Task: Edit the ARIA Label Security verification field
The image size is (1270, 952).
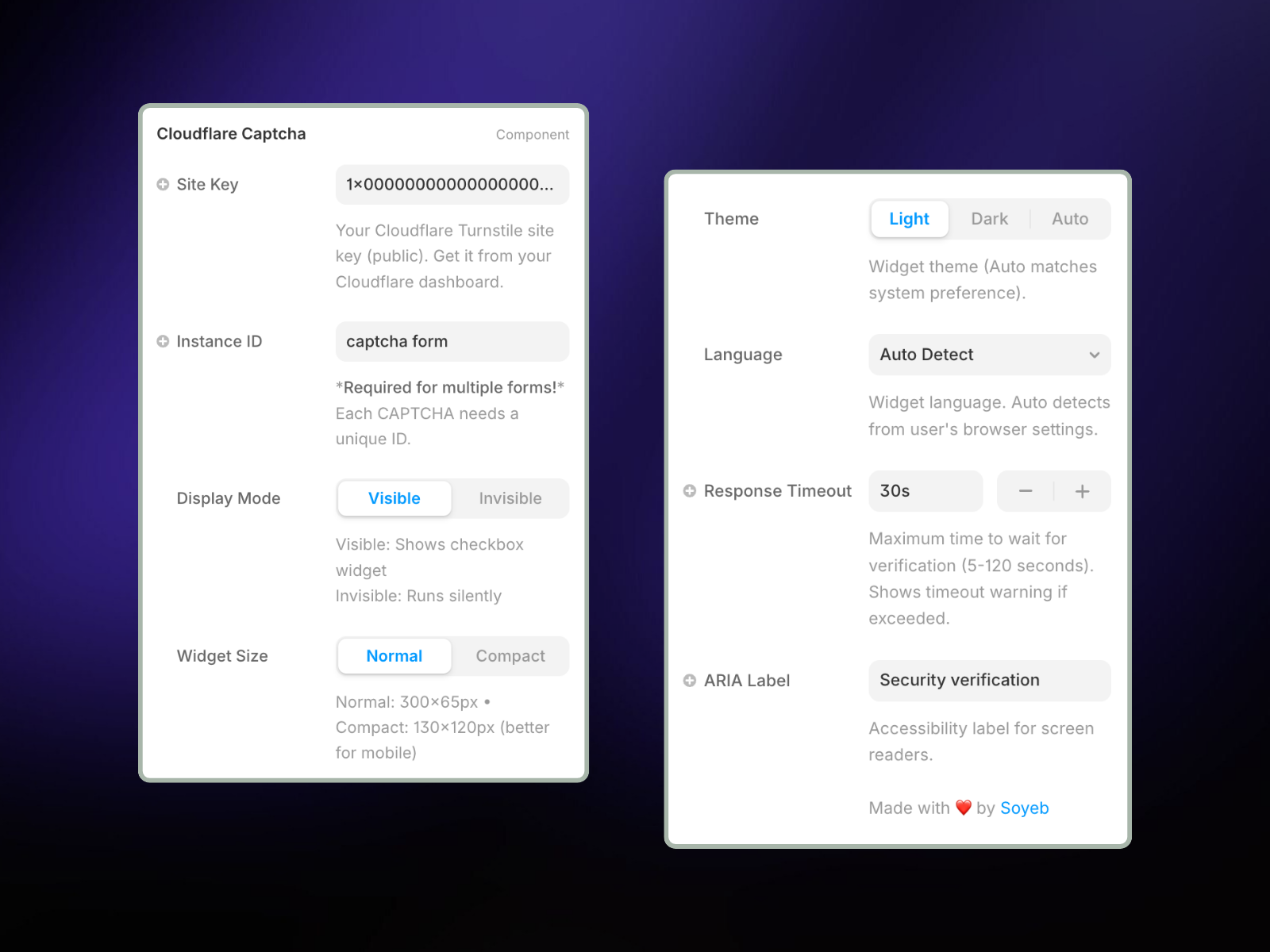Action: tap(989, 681)
